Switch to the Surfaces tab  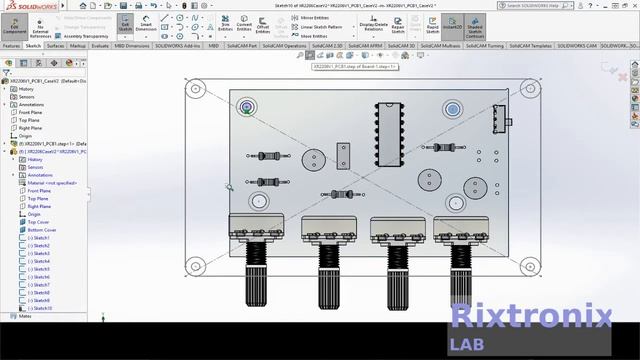[x=55, y=46]
